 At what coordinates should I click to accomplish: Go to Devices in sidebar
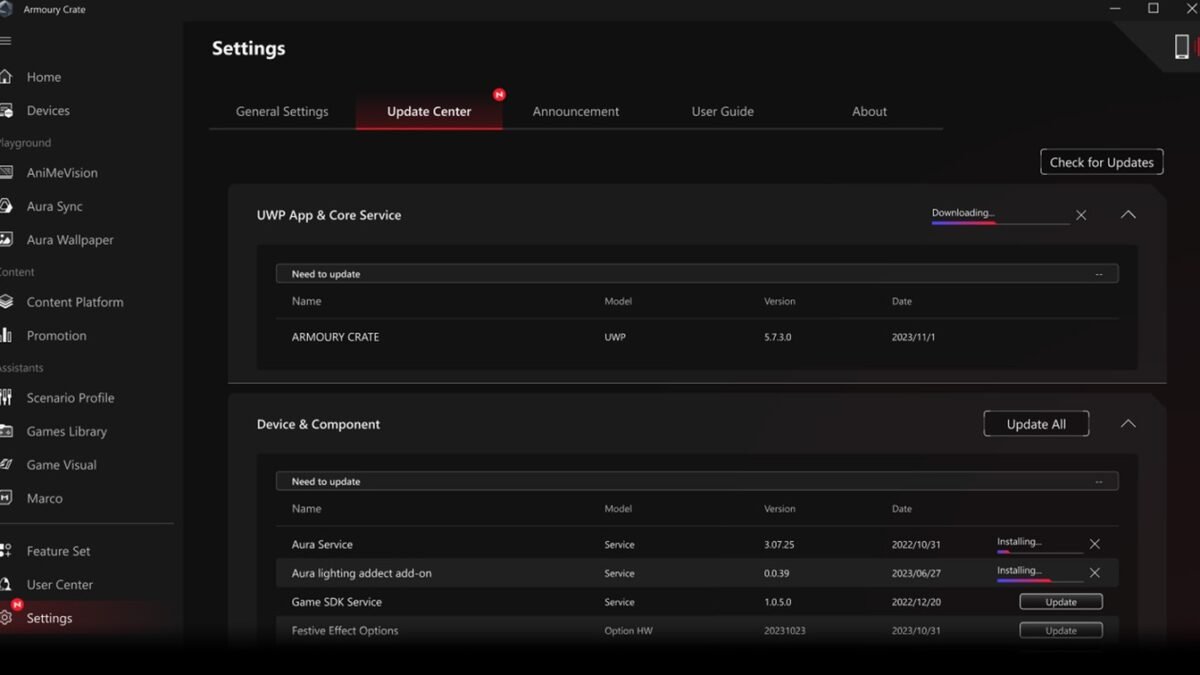[48, 111]
